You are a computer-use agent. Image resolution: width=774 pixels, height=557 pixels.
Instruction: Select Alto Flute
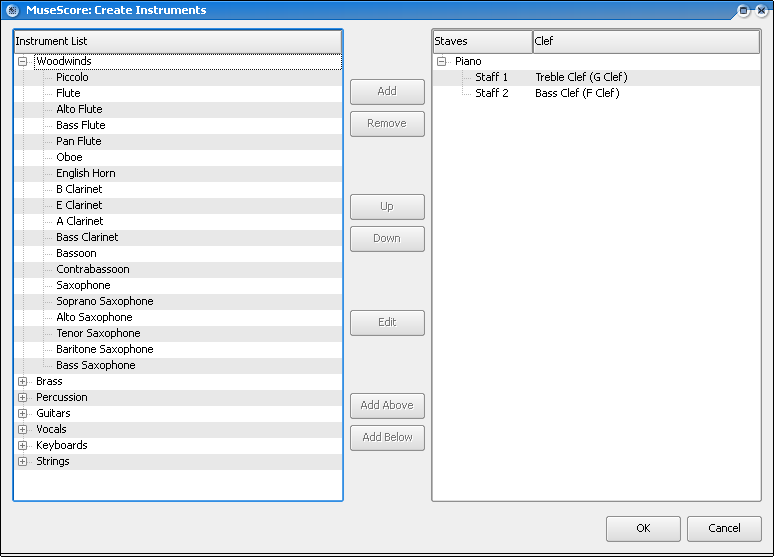[79, 109]
